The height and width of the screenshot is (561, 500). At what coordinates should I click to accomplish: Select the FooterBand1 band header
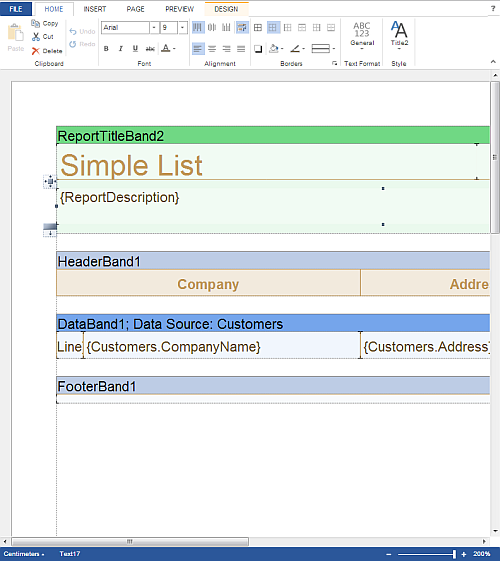click(273, 386)
